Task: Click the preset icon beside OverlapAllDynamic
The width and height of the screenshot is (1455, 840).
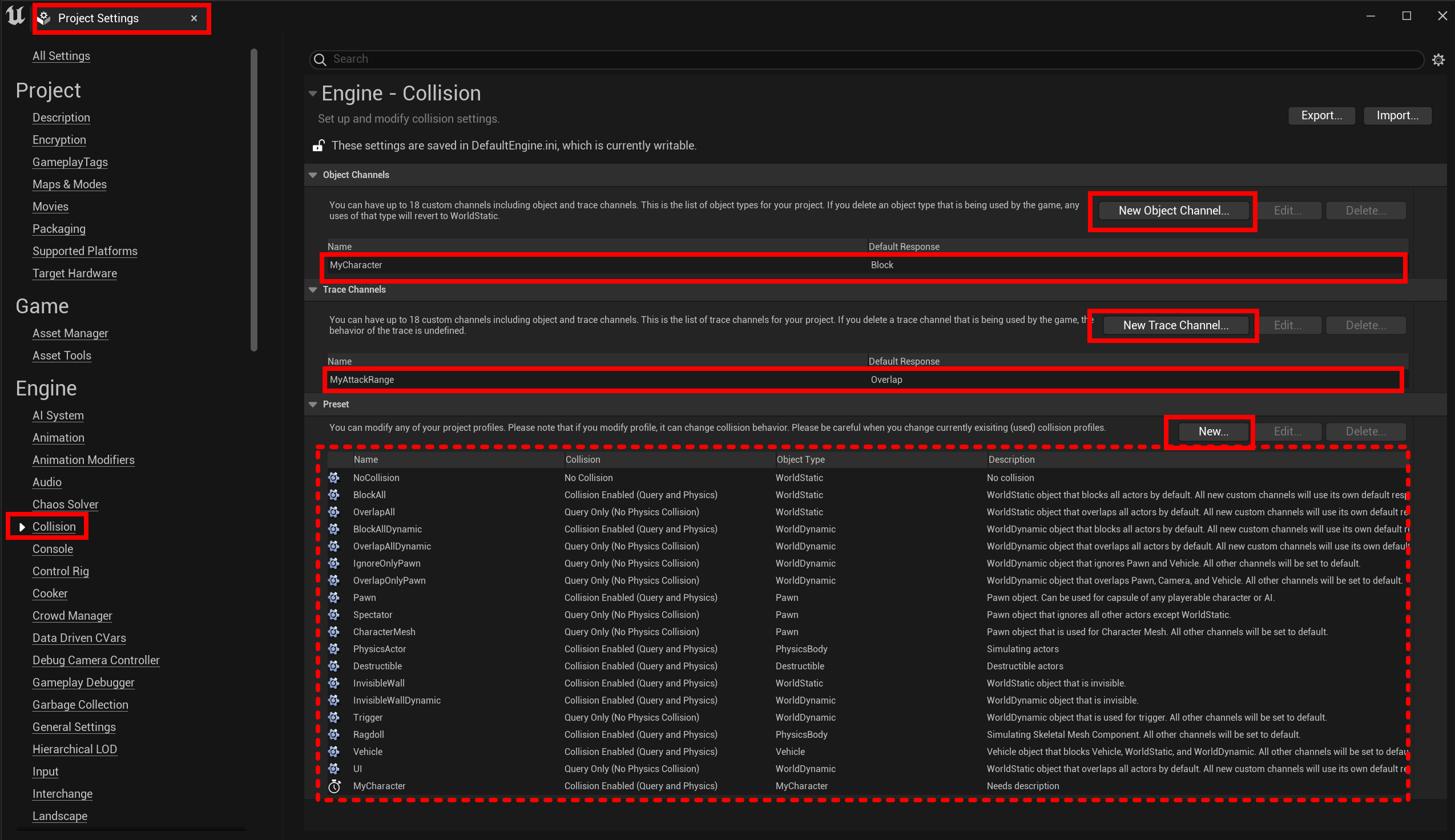Action: [x=334, y=546]
